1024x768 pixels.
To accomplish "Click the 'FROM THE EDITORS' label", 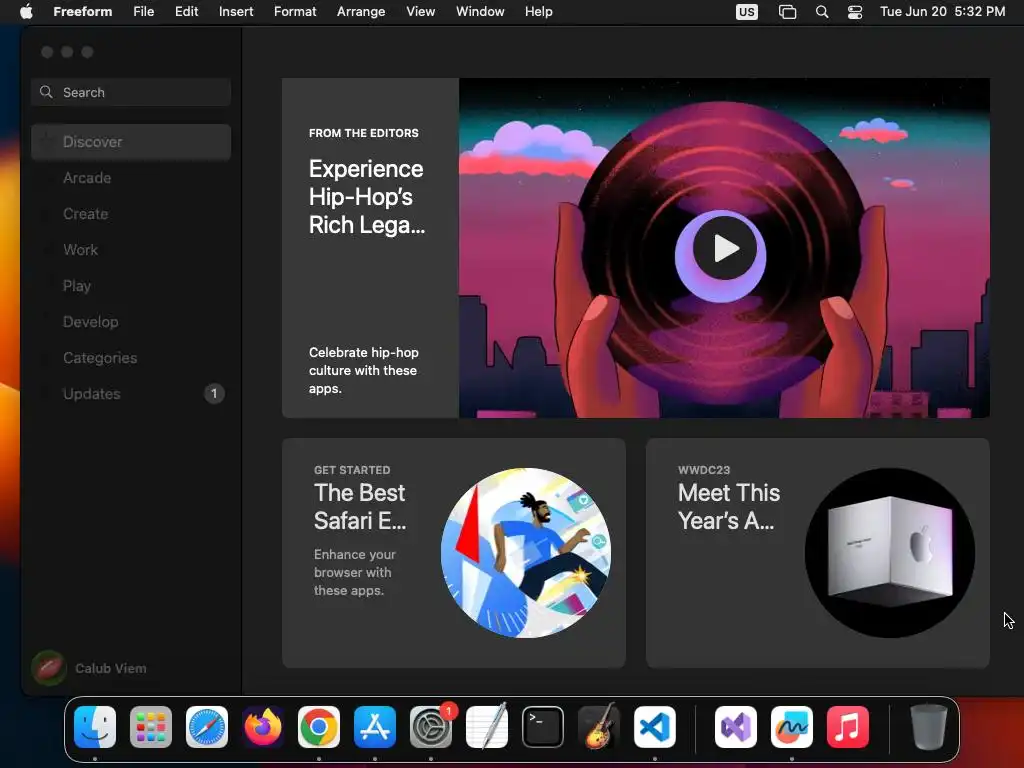I will pos(364,133).
